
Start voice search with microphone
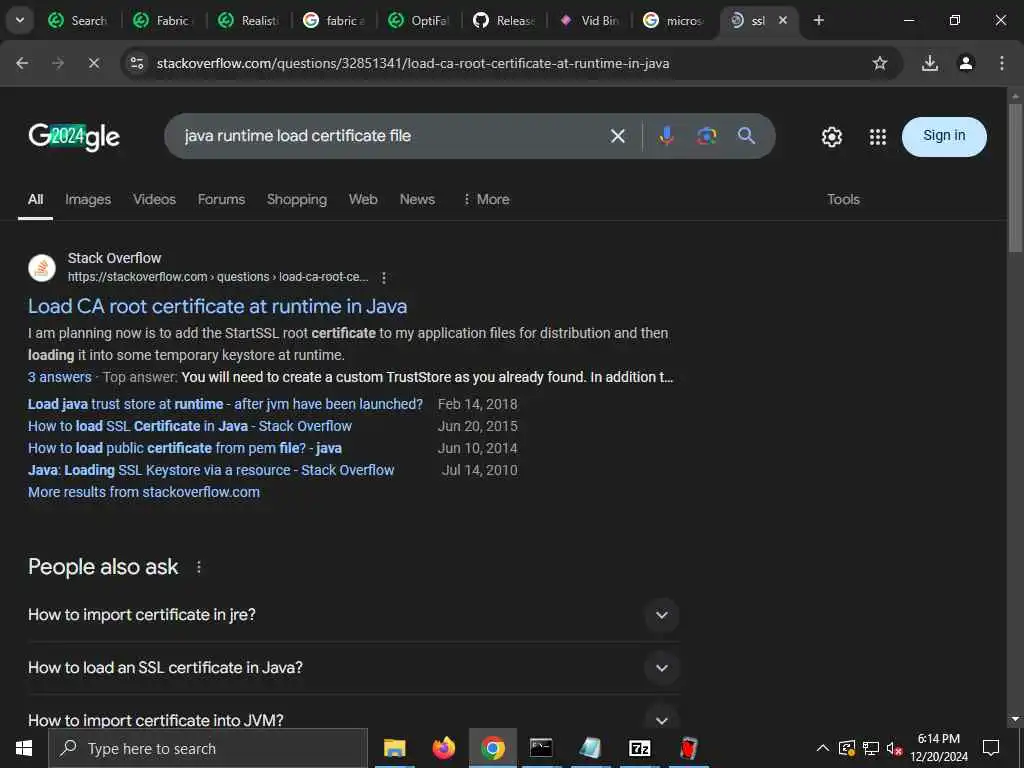(x=666, y=136)
